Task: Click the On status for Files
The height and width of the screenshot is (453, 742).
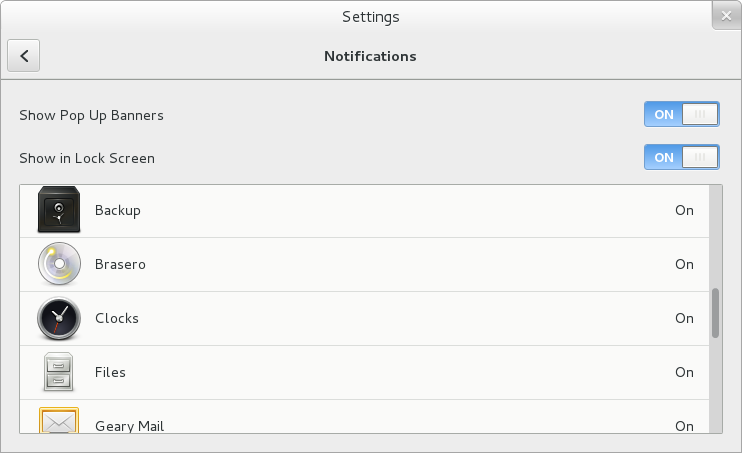Action: (684, 372)
